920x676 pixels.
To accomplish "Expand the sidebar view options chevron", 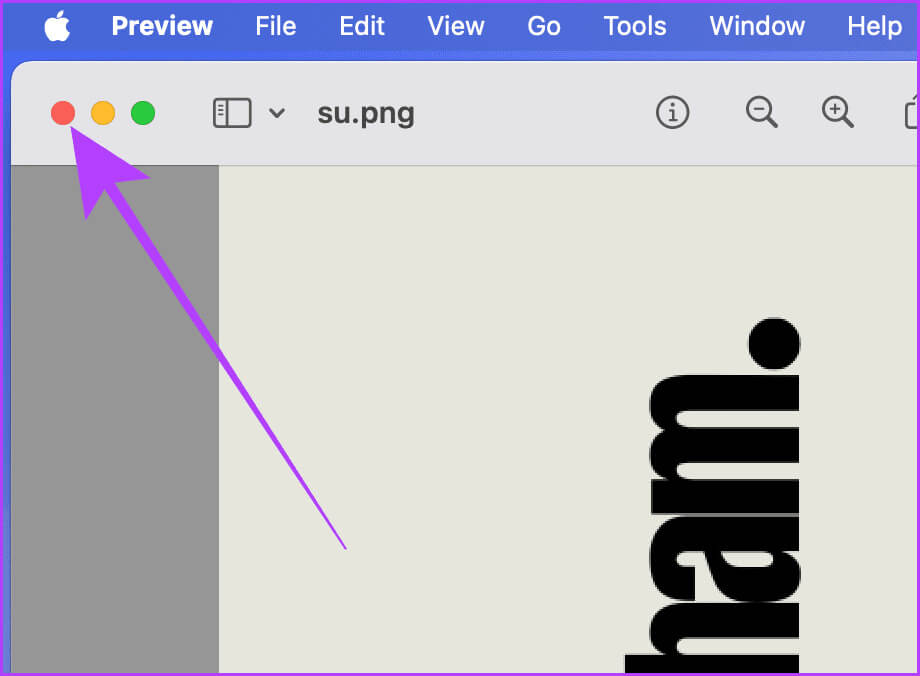I will tap(277, 113).
